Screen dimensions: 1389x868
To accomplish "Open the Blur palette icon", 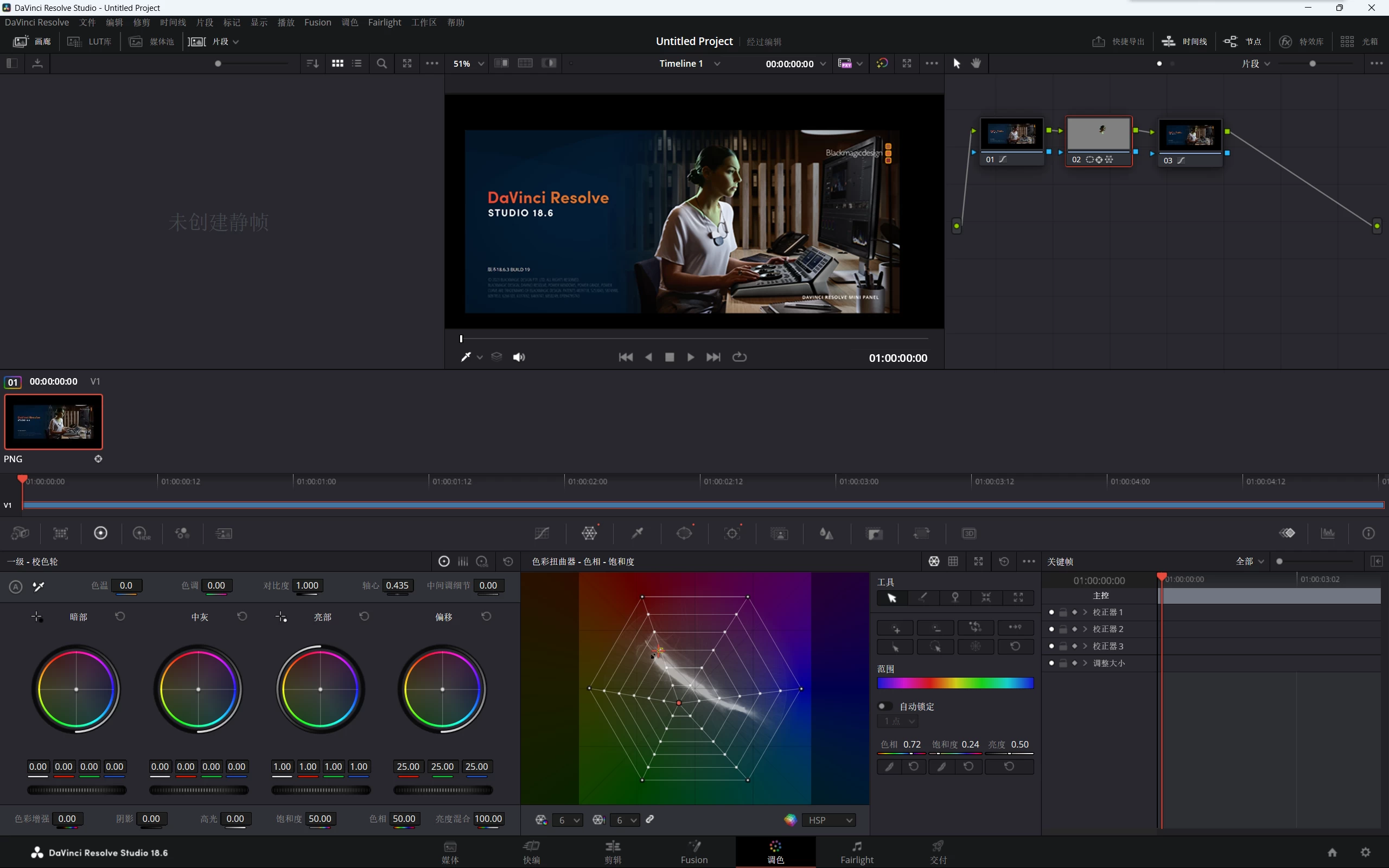I will (x=826, y=533).
